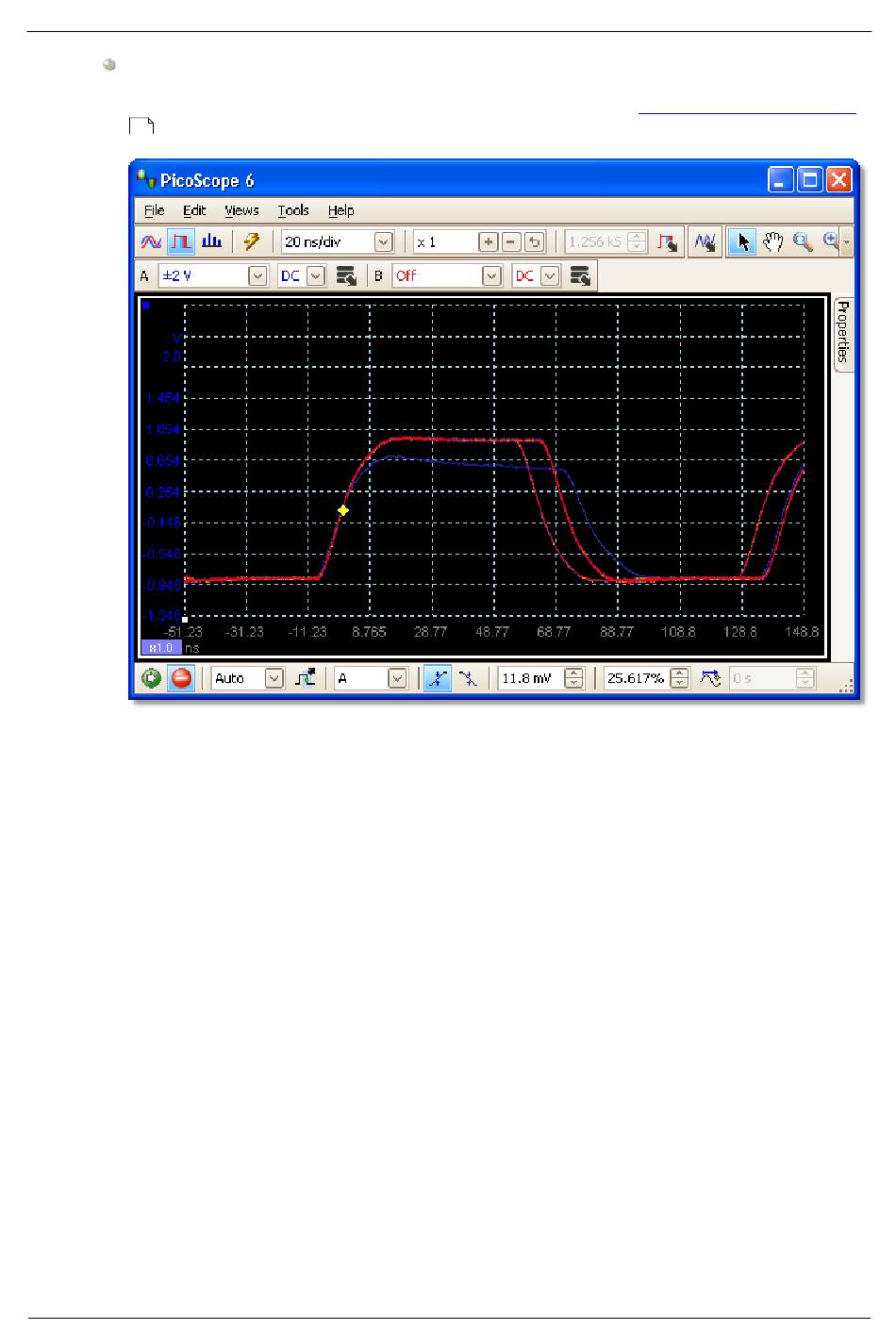Adjust 25.617% pre-trigger stepper
This screenshot has width=896, height=1329.
pyautogui.click(x=679, y=678)
